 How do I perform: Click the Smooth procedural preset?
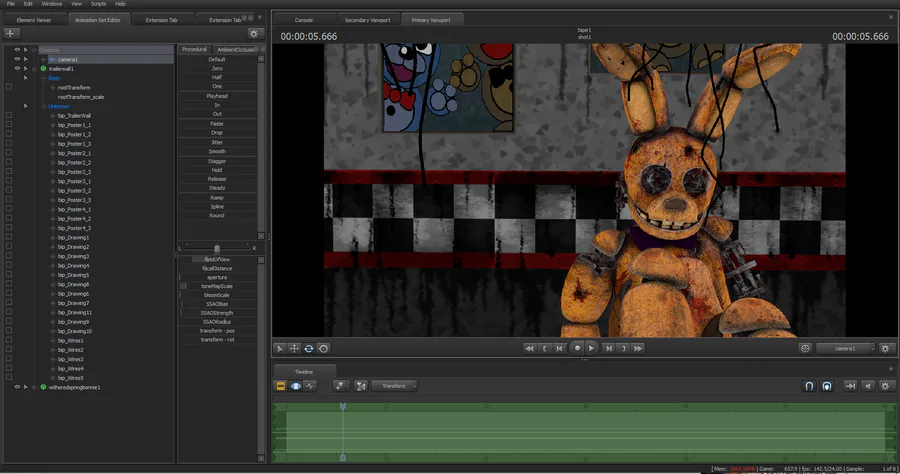[217, 151]
